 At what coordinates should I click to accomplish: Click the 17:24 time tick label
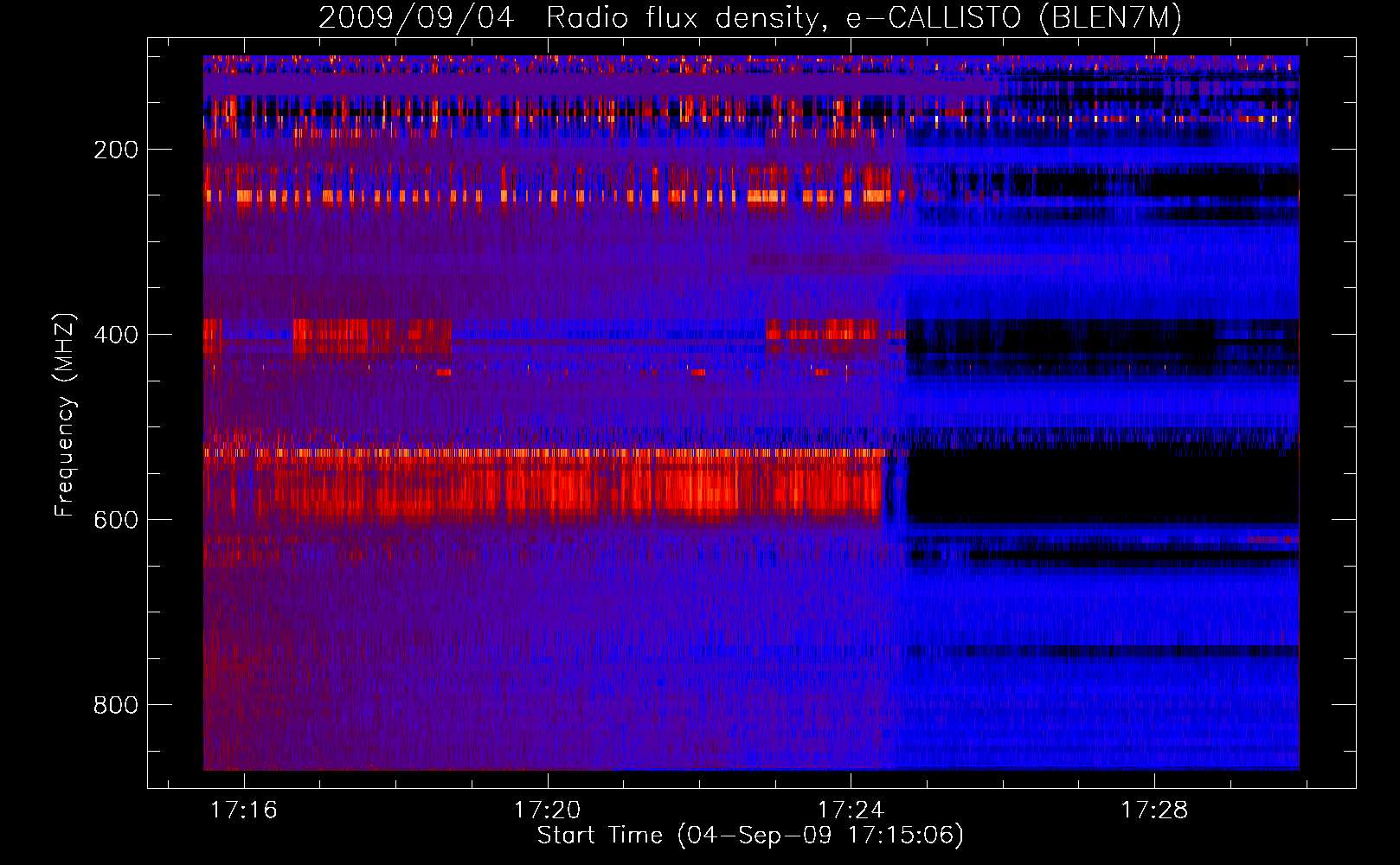coord(851,811)
